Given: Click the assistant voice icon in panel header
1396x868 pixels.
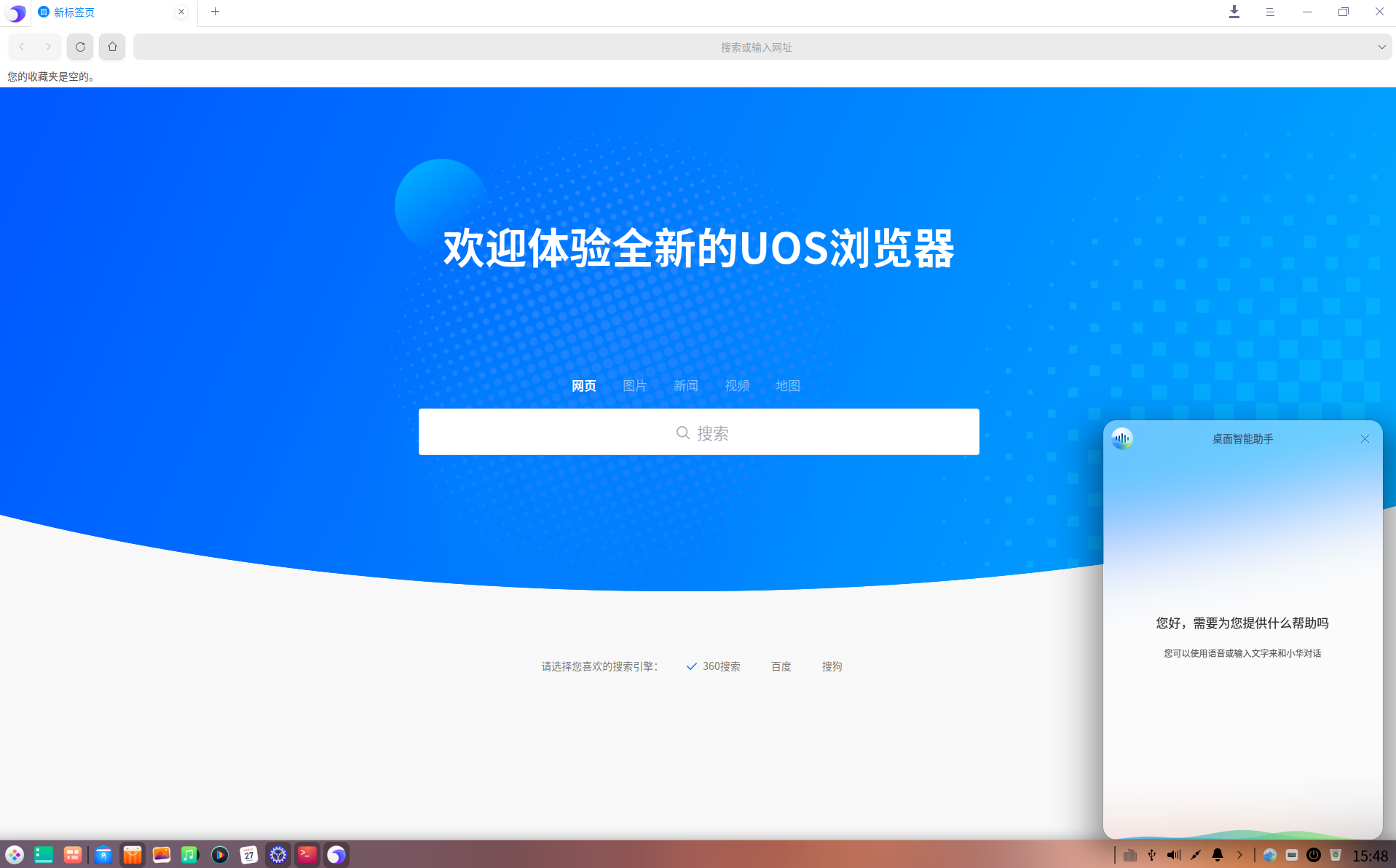Looking at the screenshot, I should coord(1122,438).
